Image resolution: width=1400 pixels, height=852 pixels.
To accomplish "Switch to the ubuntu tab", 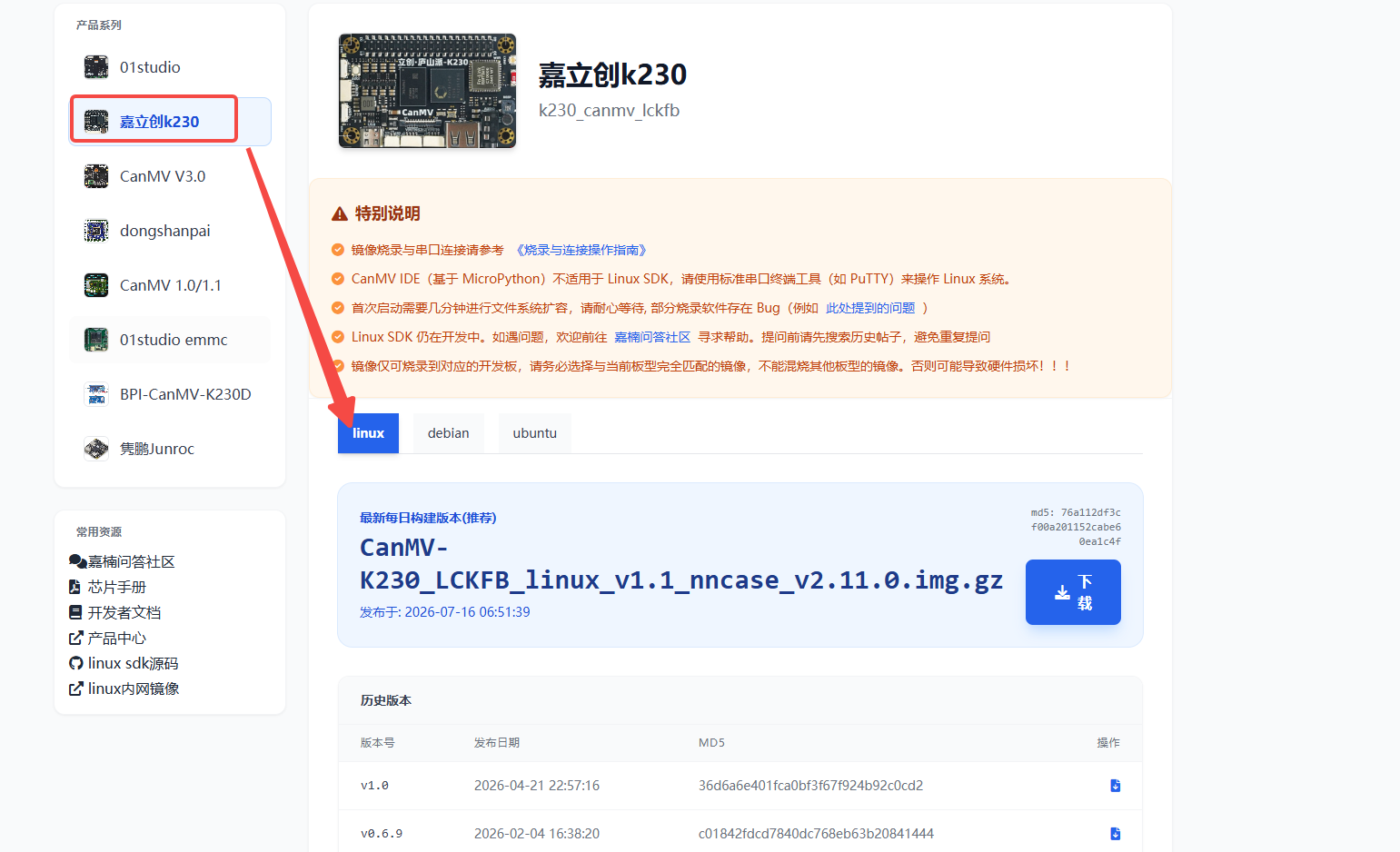I will 534,433.
